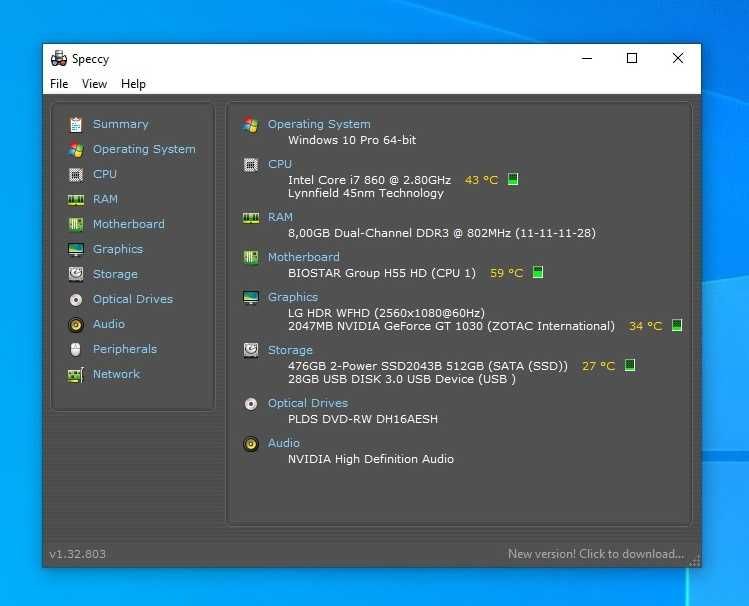
Task: Maximize the Speccy window
Action: [x=631, y=58]
